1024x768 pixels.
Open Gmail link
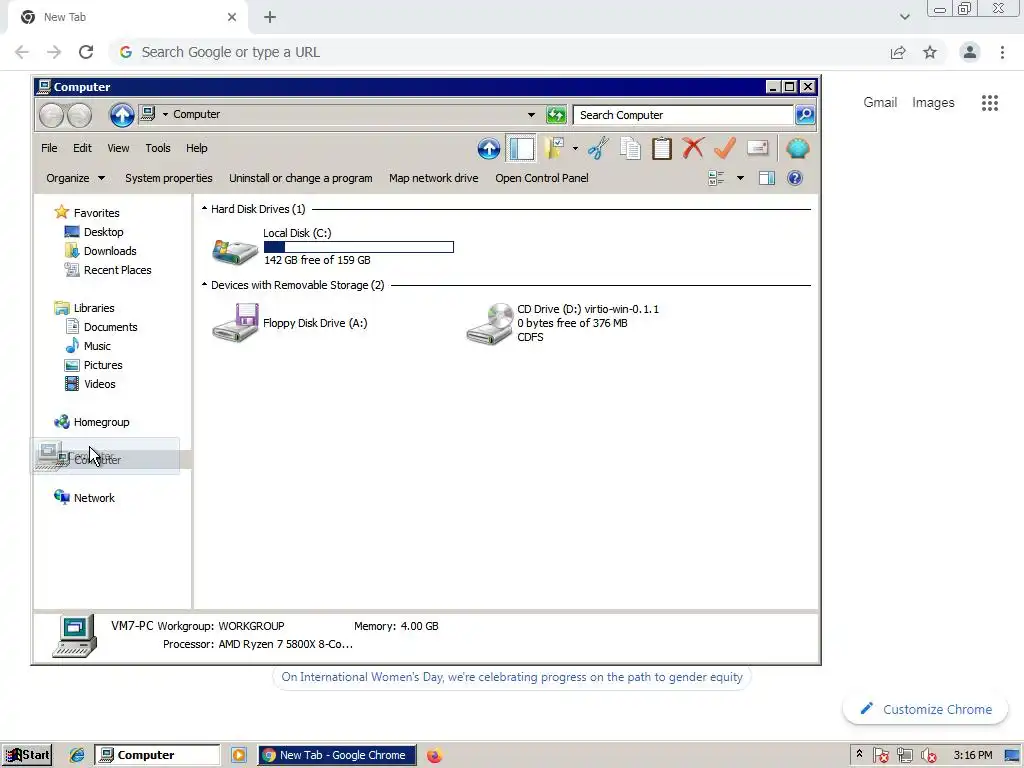[x=880, y=103]
